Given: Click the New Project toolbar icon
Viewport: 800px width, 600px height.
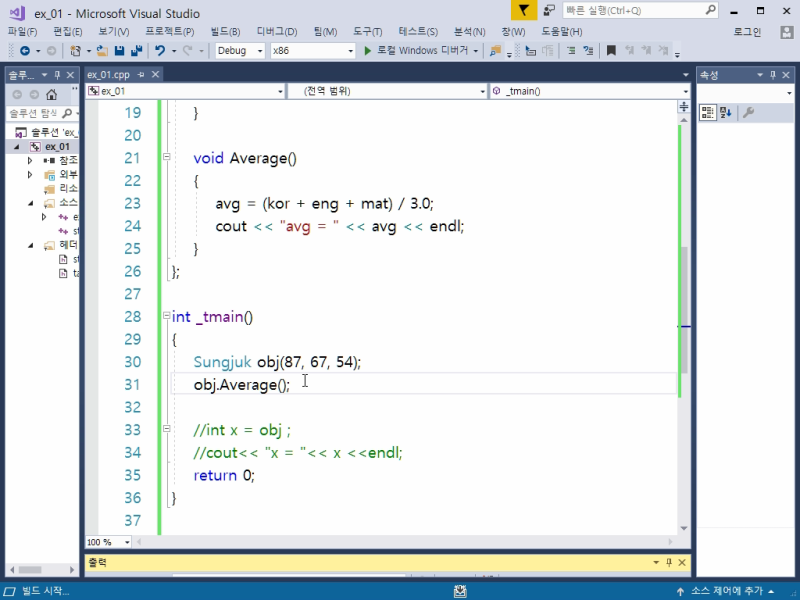Looking at the screenshot, I should (76, 51).
